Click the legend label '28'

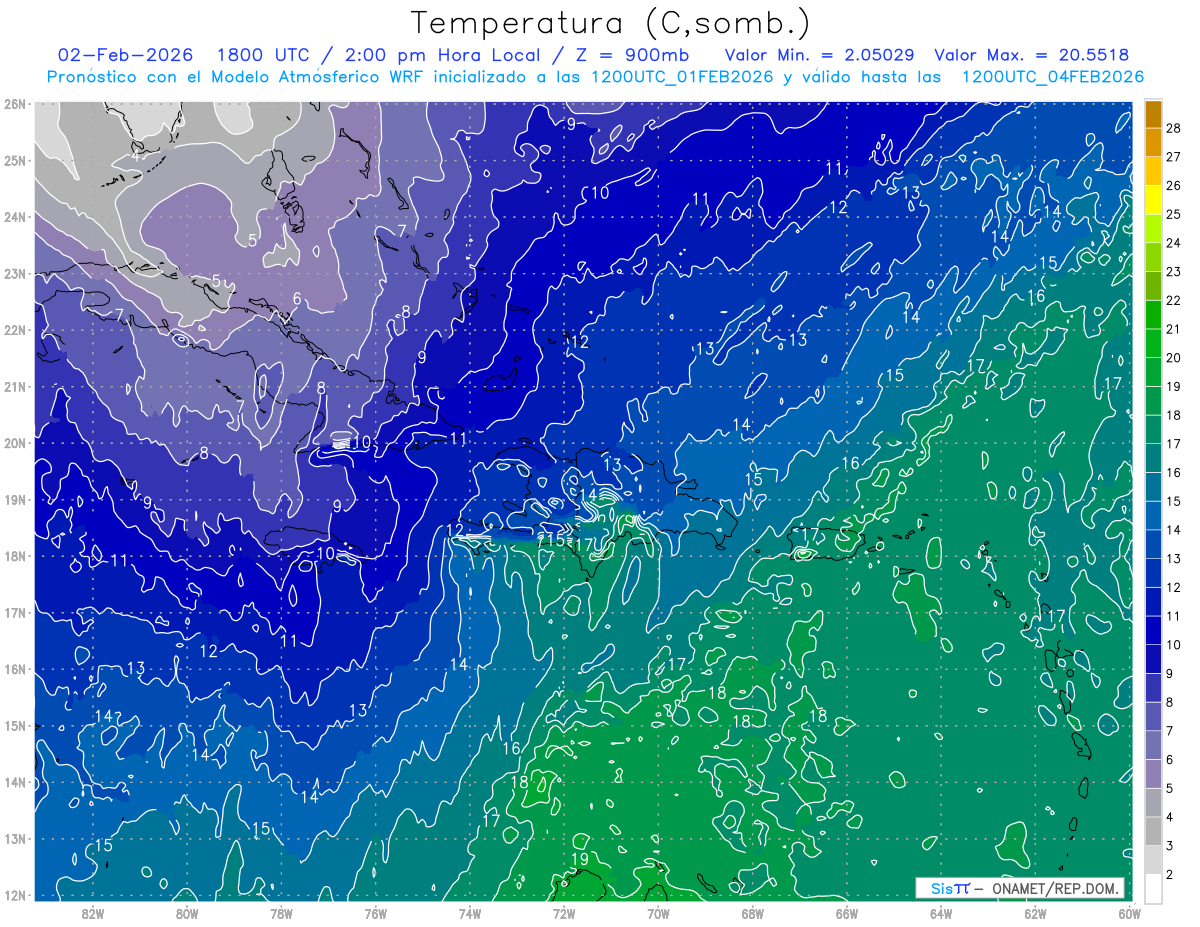click(x=1173, y=128)
